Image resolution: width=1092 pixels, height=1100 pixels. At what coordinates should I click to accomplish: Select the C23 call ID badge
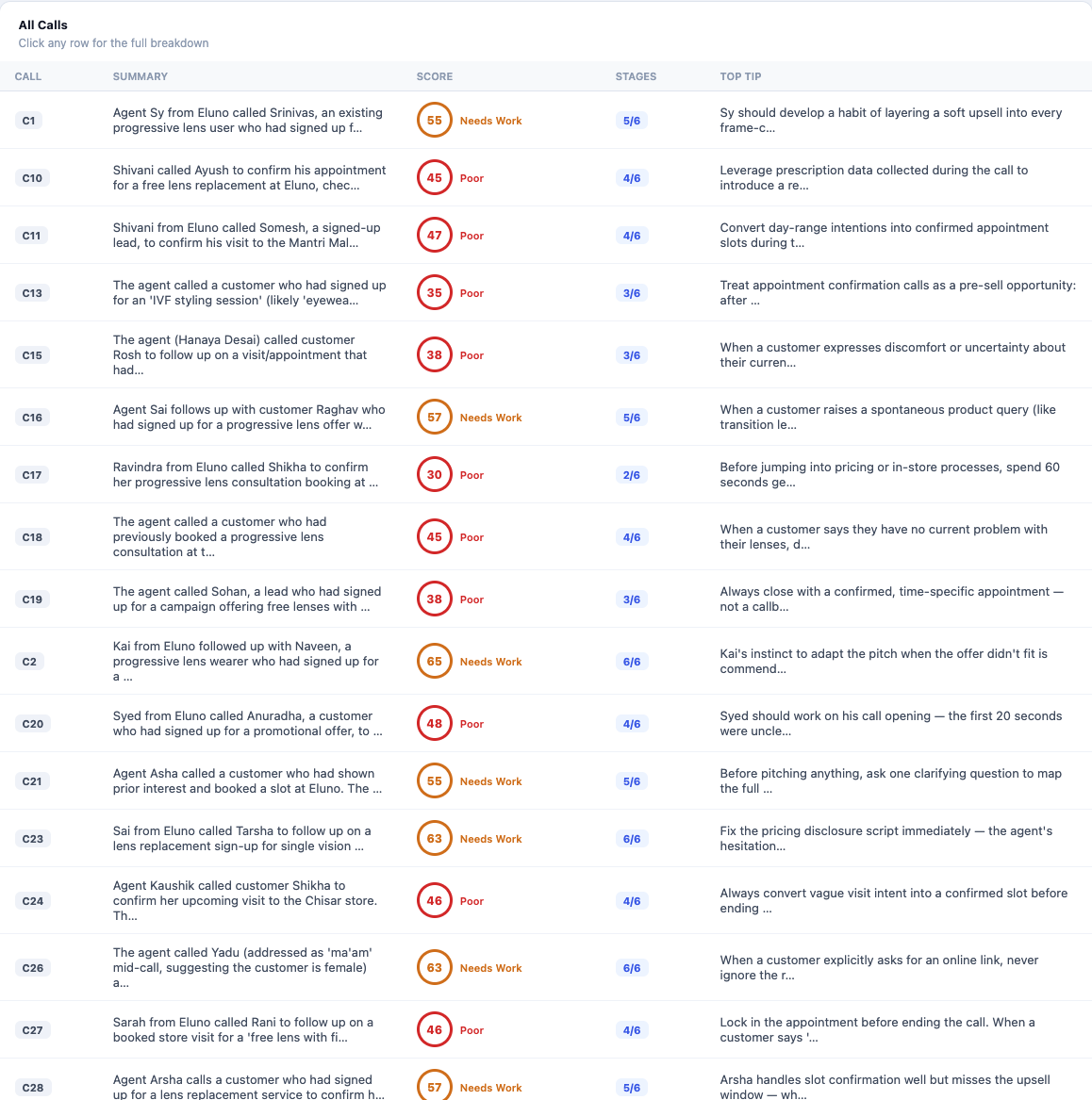pyautogui.click(x=32, y=838)
